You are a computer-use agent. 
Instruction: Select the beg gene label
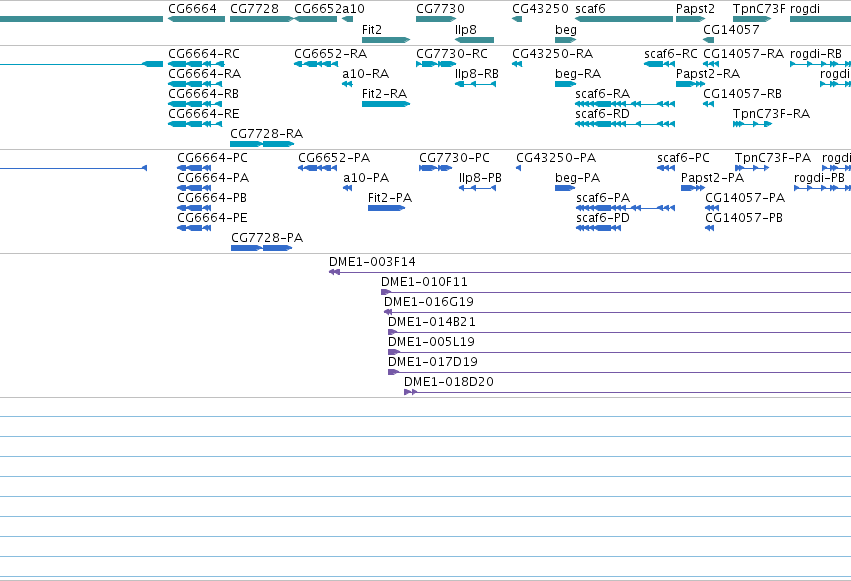566,29
